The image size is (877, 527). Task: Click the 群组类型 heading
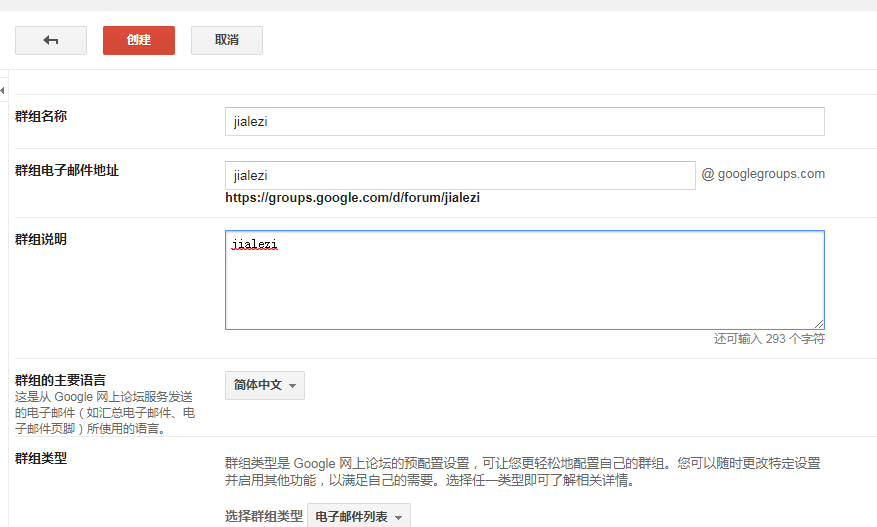tap(41, 458)
